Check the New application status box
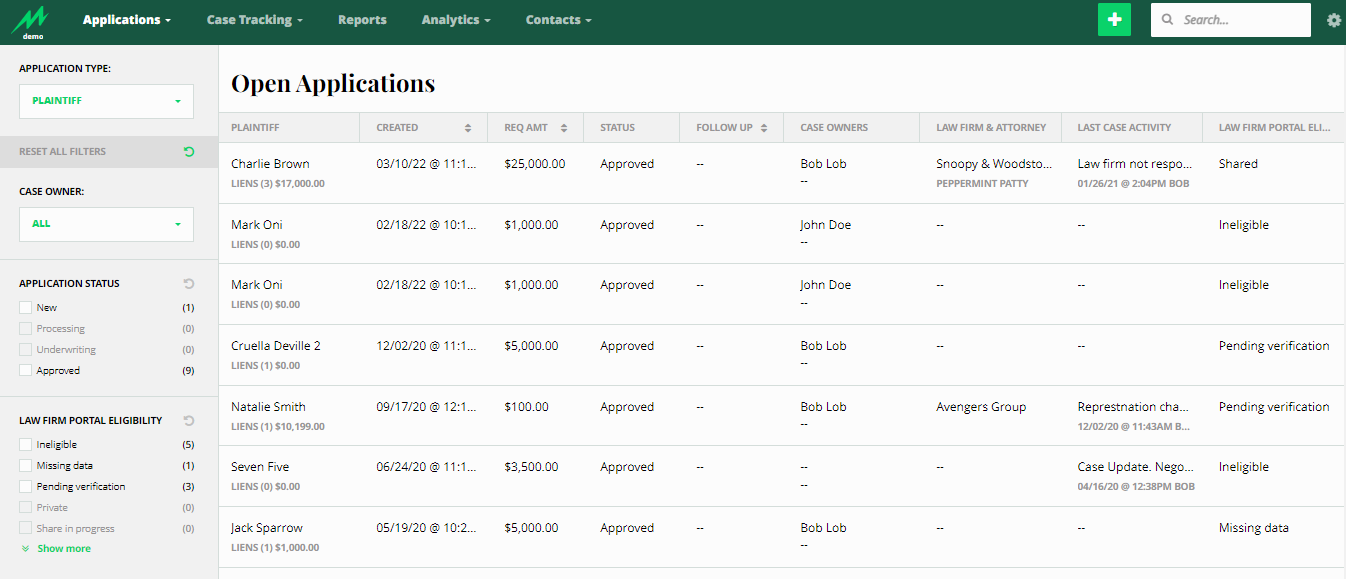 26,308
